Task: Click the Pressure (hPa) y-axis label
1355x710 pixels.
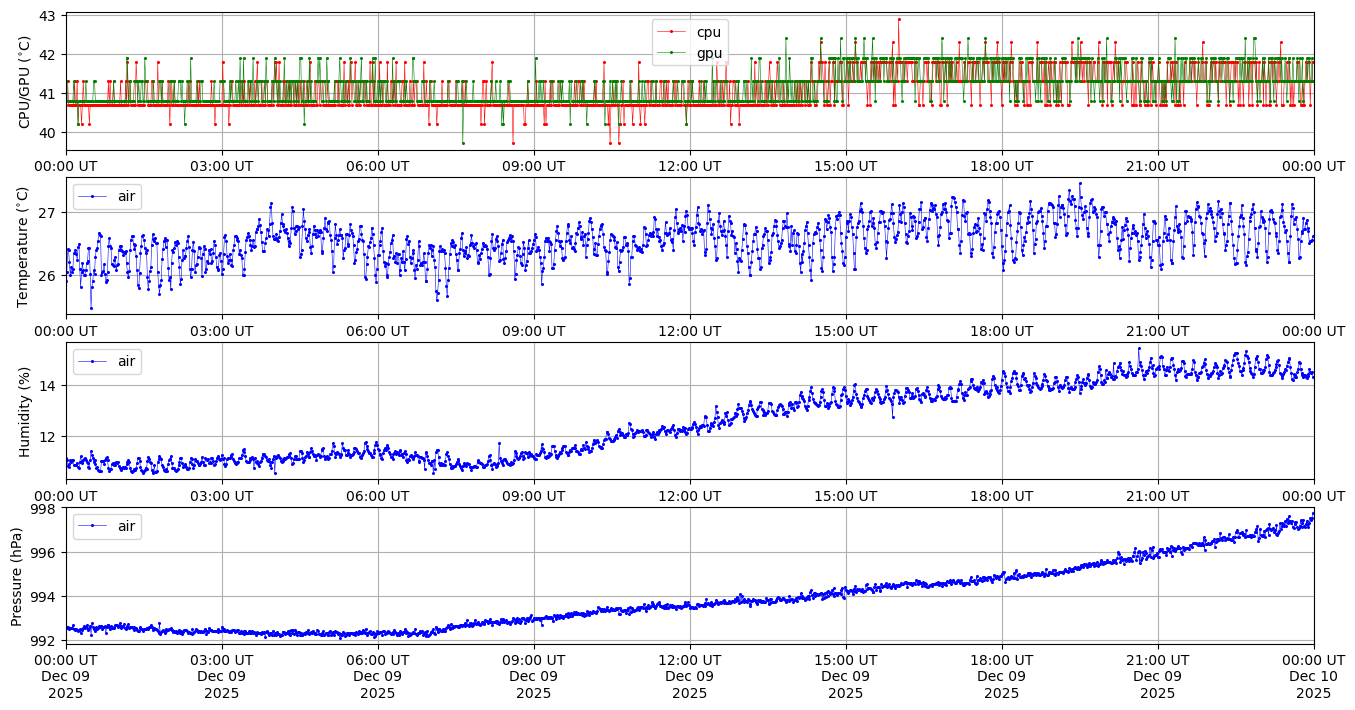Action: click(17, 576)
